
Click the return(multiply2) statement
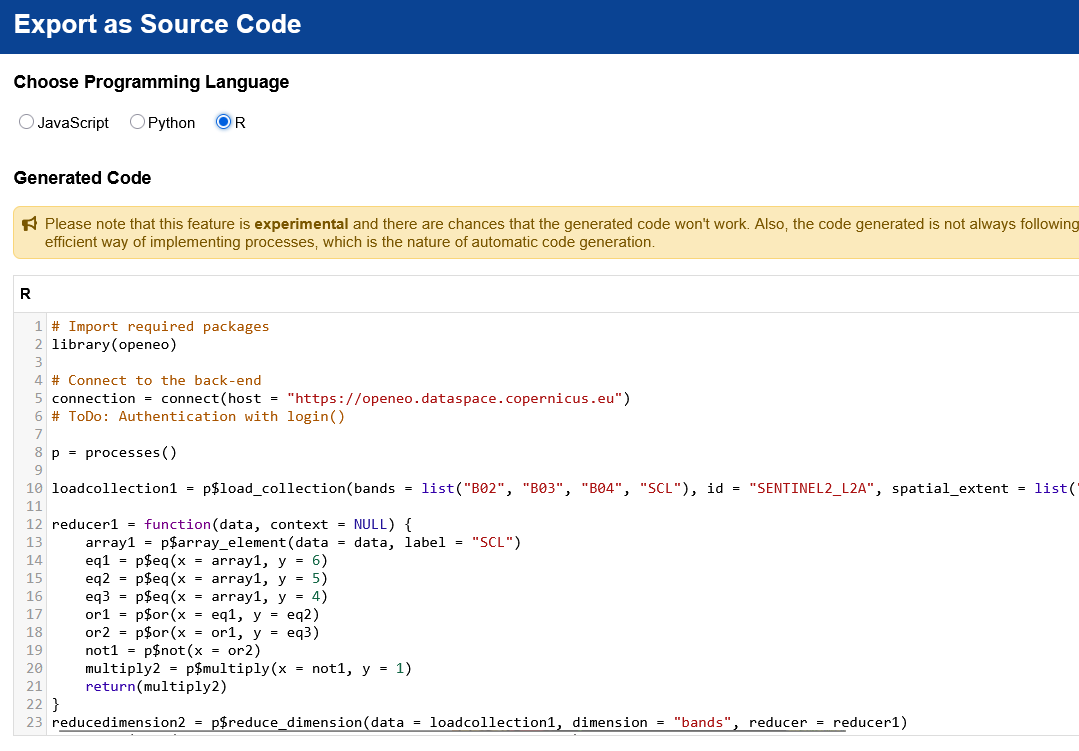pos(156,686)
